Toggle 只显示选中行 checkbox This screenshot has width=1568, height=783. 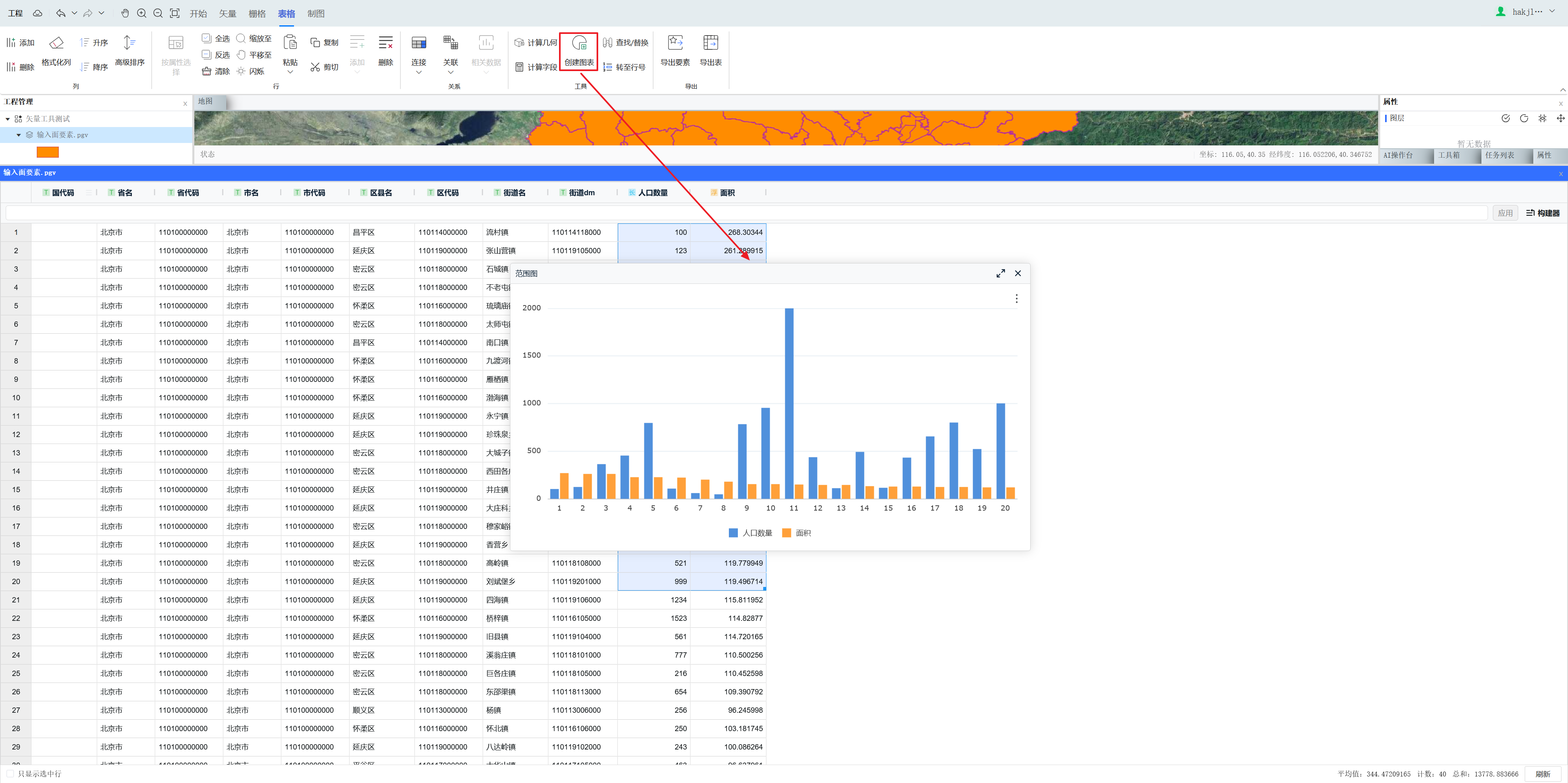coord(10,774)
